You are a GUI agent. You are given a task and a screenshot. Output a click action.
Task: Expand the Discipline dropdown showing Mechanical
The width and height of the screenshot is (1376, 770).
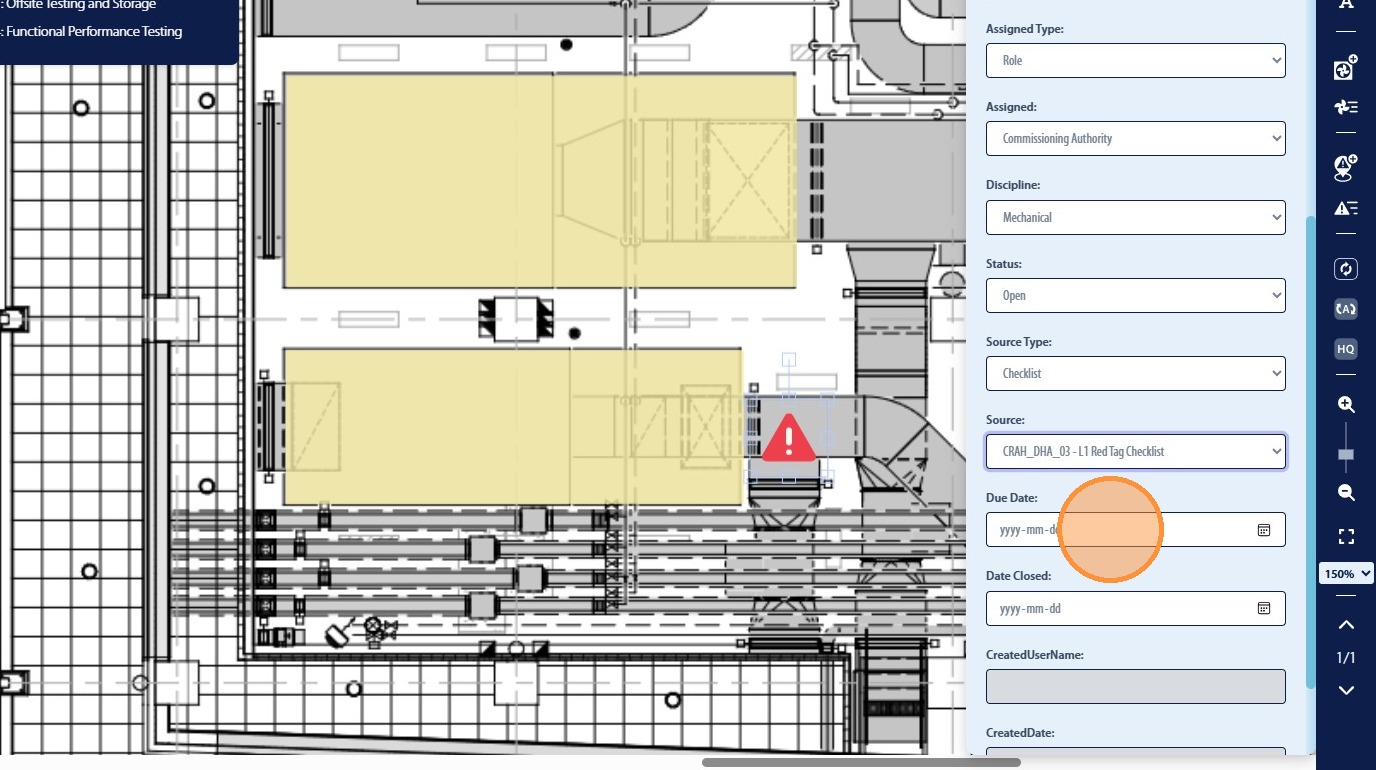tap(1136, 217)
